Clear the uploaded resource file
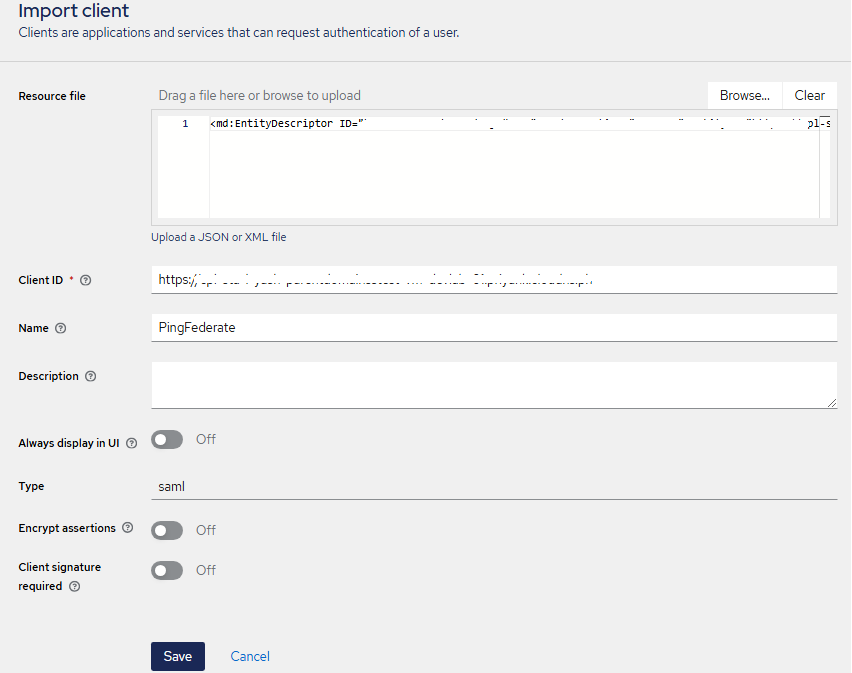The height and width of the screenshot is (673, 852). pos(809,96)
